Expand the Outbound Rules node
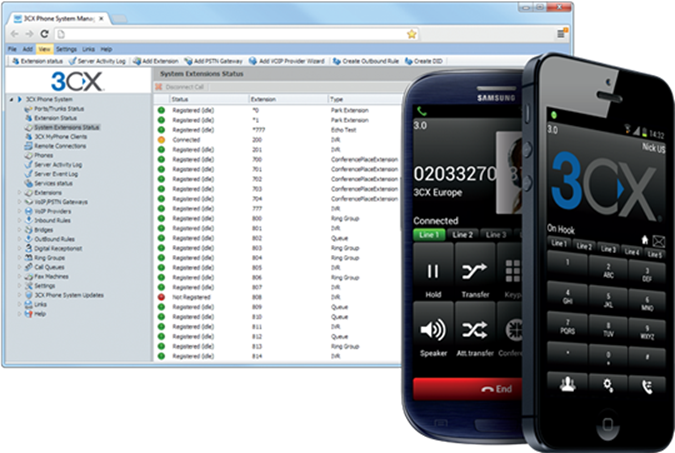The height and width of the screenshot is (453, 675). pos(19,239)
